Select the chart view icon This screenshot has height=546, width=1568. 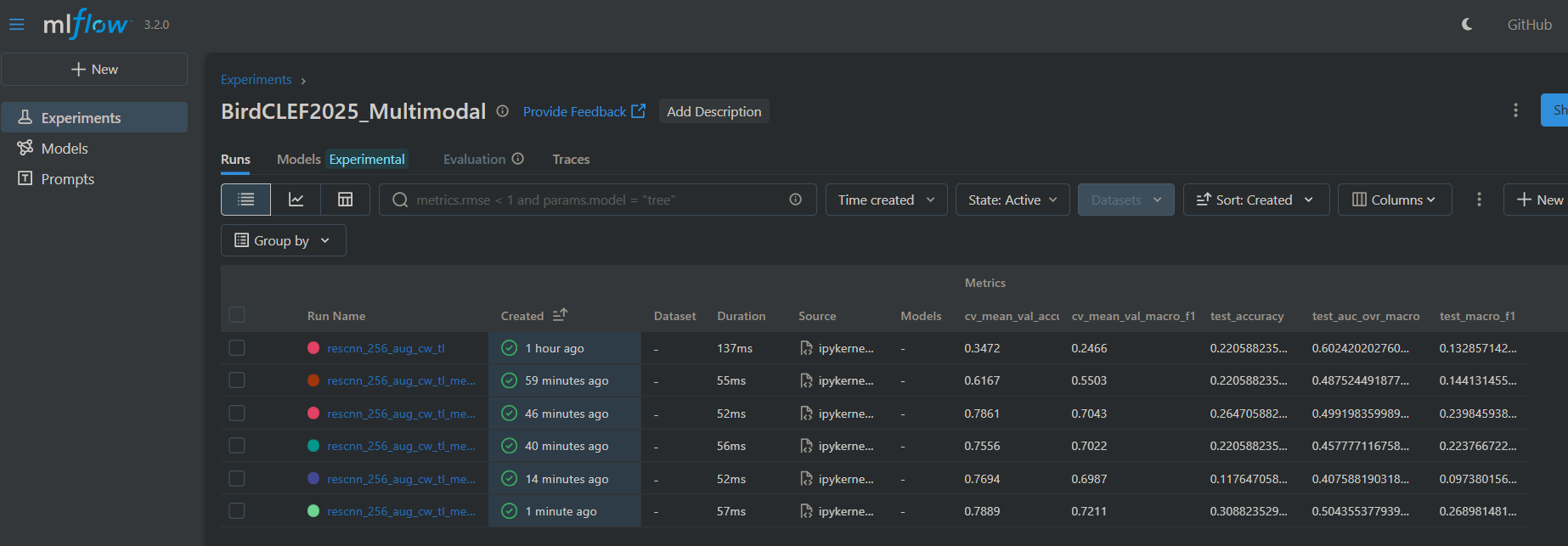296,200
